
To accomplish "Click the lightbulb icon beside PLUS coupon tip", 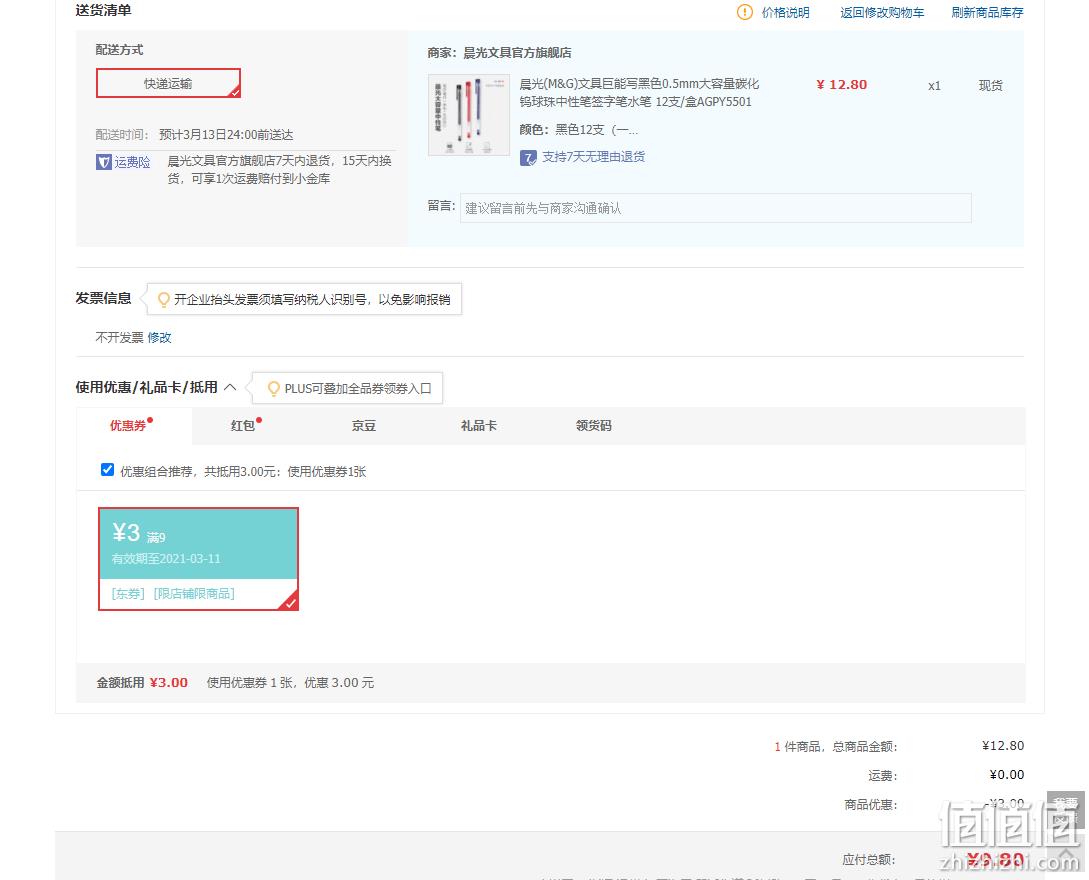I will [274, 388].
